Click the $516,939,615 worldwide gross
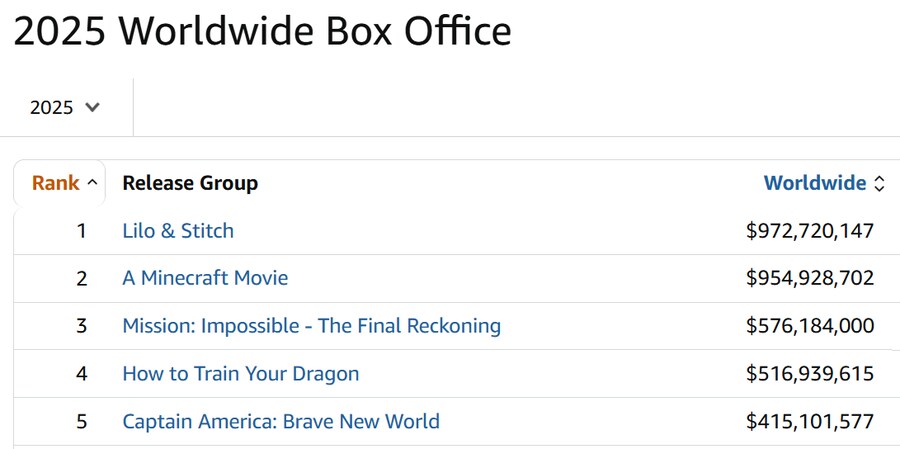Viewport: 900px width, 449px height. (x=810, y=374)
